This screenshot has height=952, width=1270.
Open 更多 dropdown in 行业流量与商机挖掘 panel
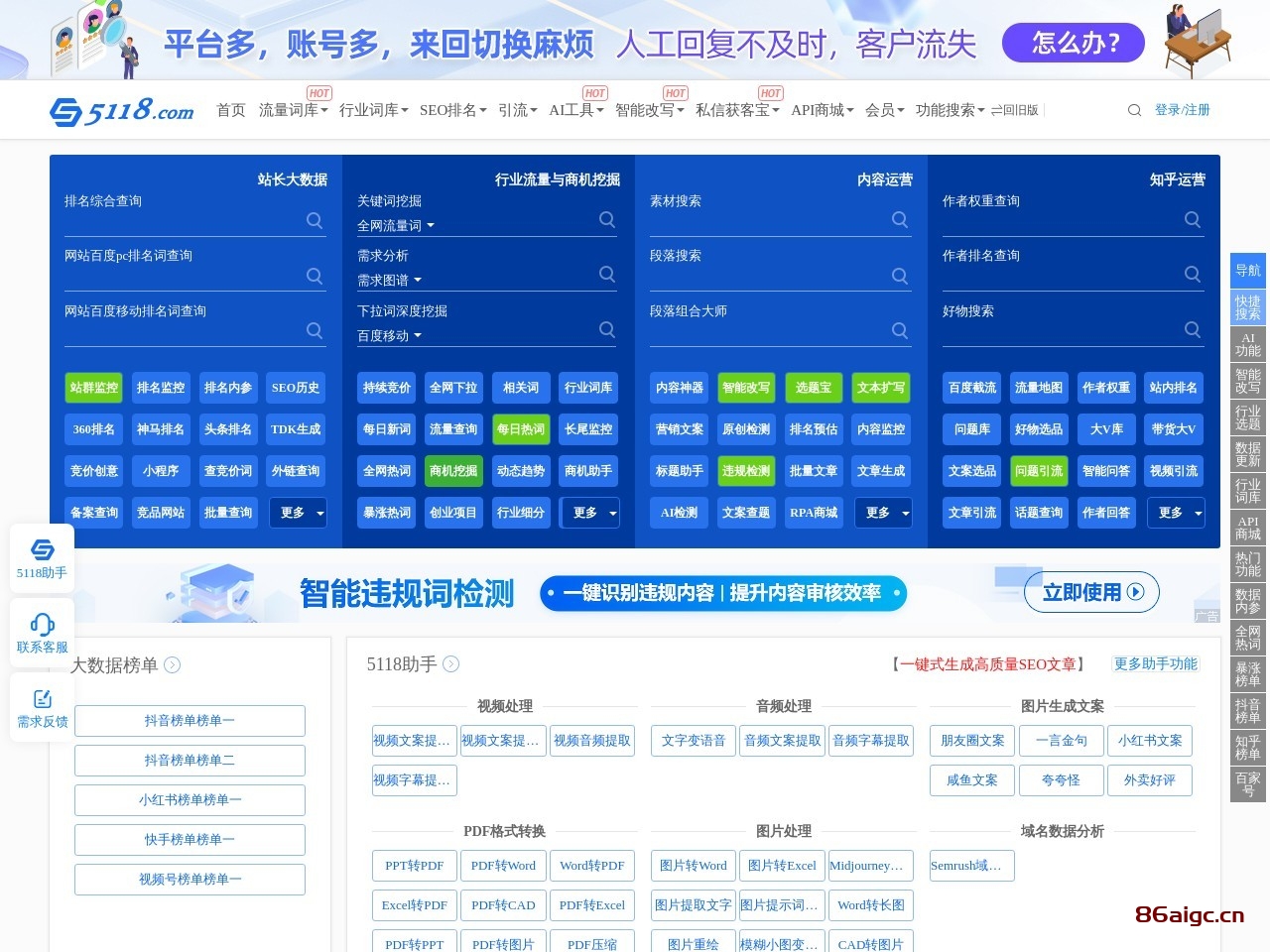point(590,513)
